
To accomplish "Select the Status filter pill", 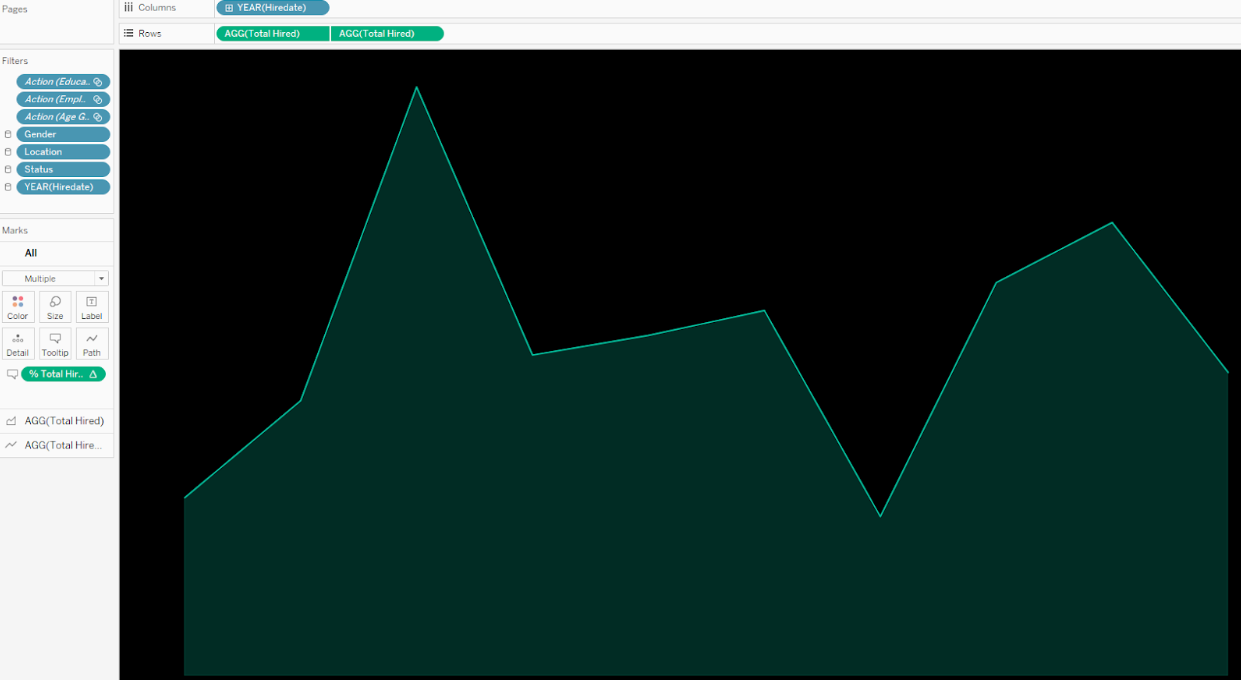I will (x=63, y=170).
